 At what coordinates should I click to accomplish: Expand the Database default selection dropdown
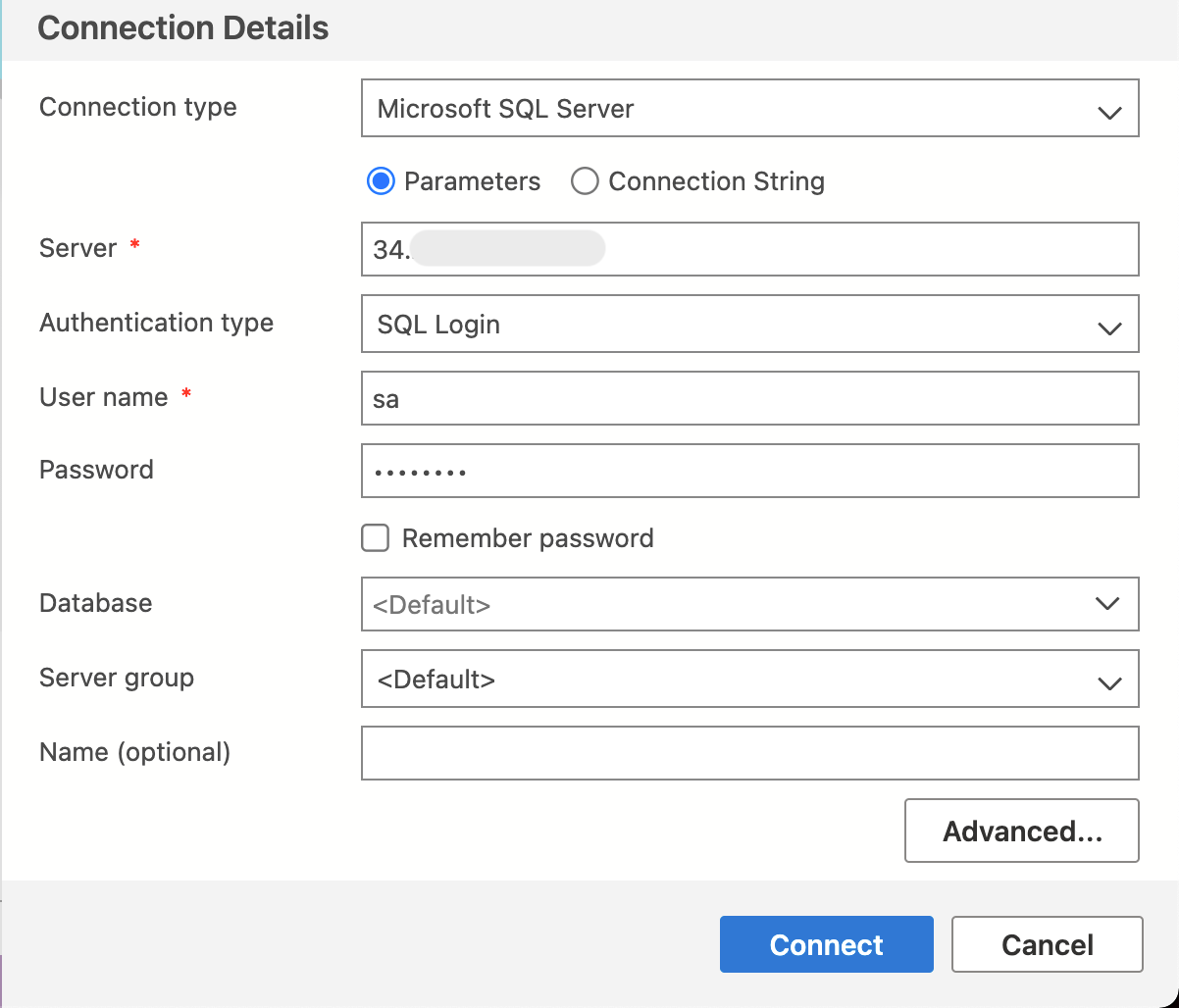[x=750, y=604]
